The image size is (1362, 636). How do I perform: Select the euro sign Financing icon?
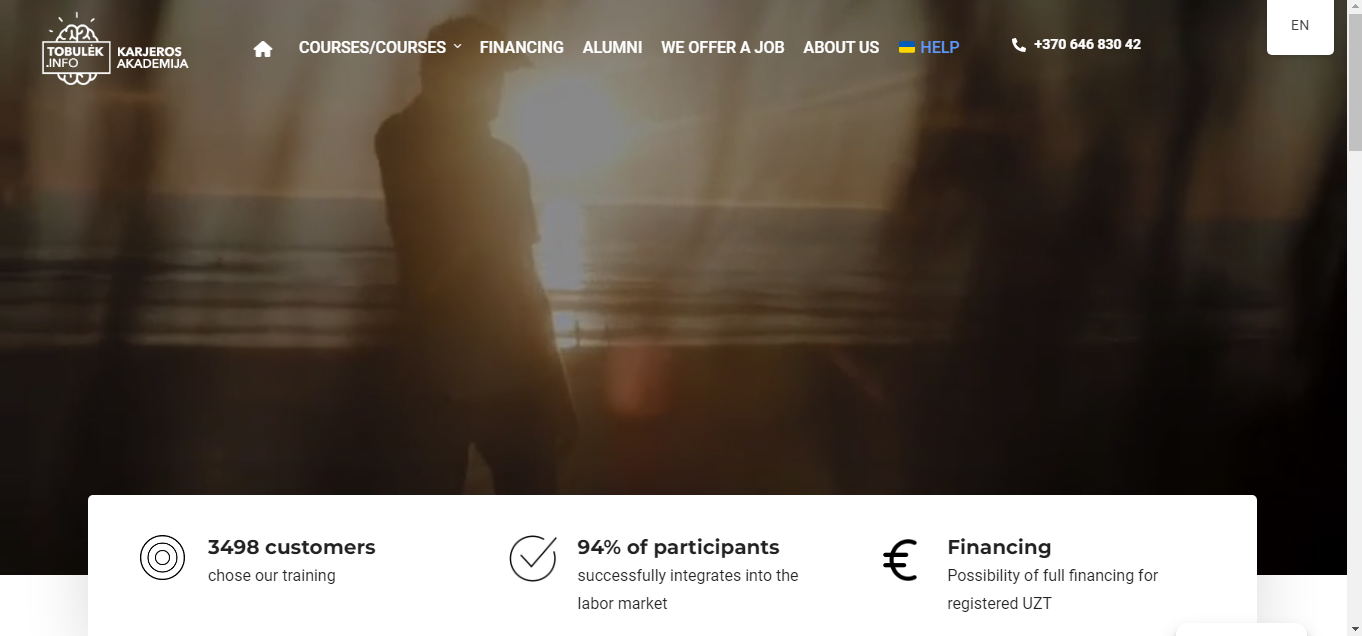[x=900, y=560]
